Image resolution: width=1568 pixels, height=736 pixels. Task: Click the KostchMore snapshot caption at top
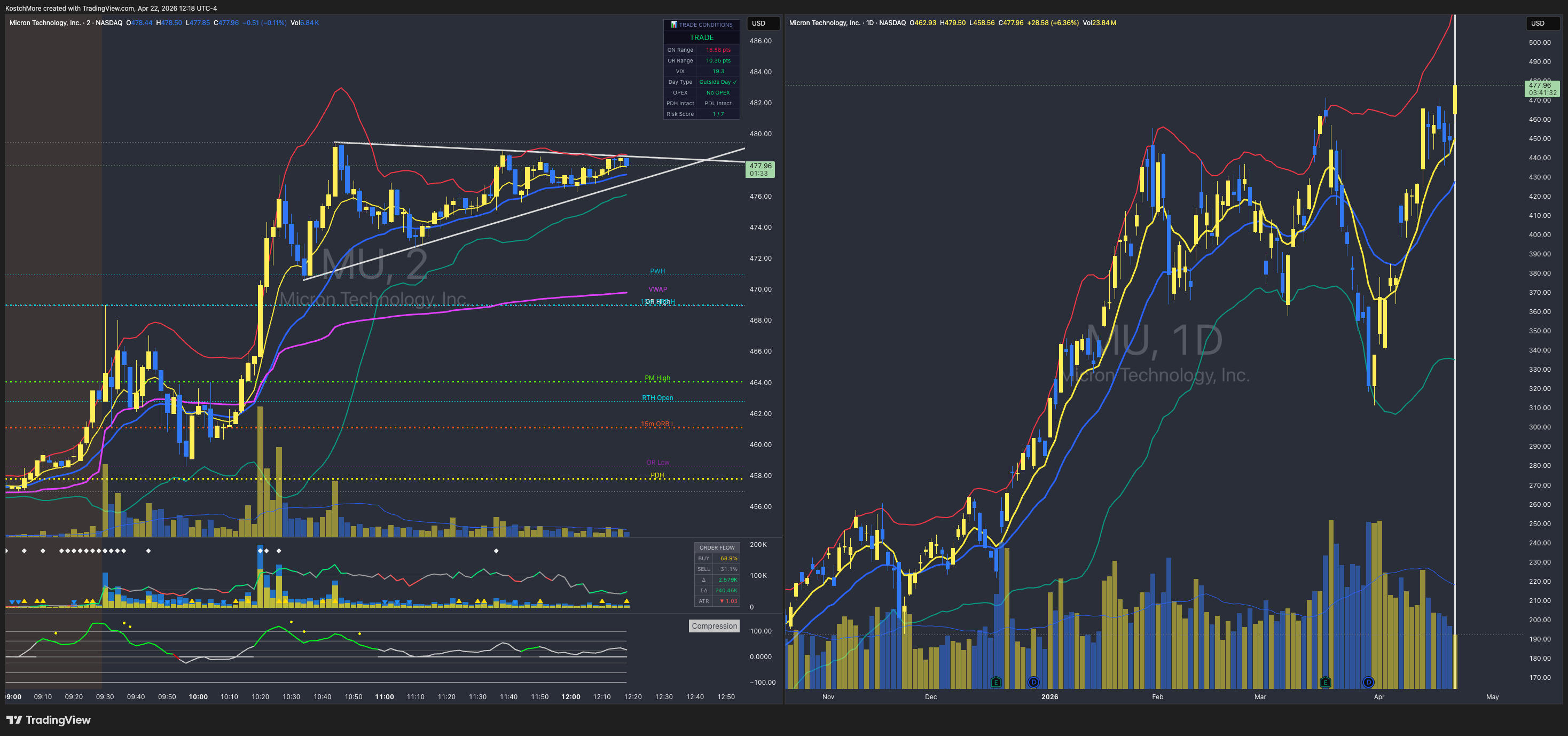[x=111, y=8]
